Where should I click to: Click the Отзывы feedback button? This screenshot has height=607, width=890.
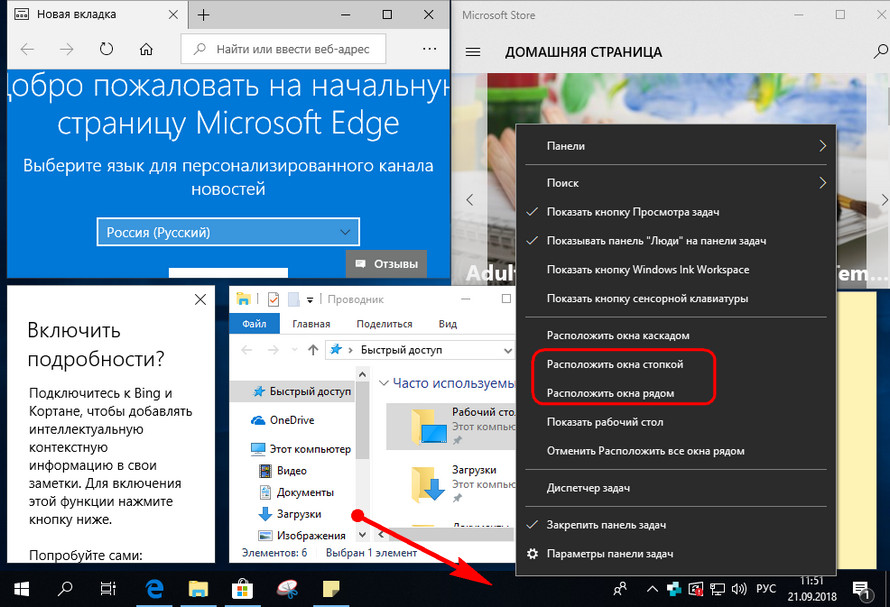(x=387, y=264)
